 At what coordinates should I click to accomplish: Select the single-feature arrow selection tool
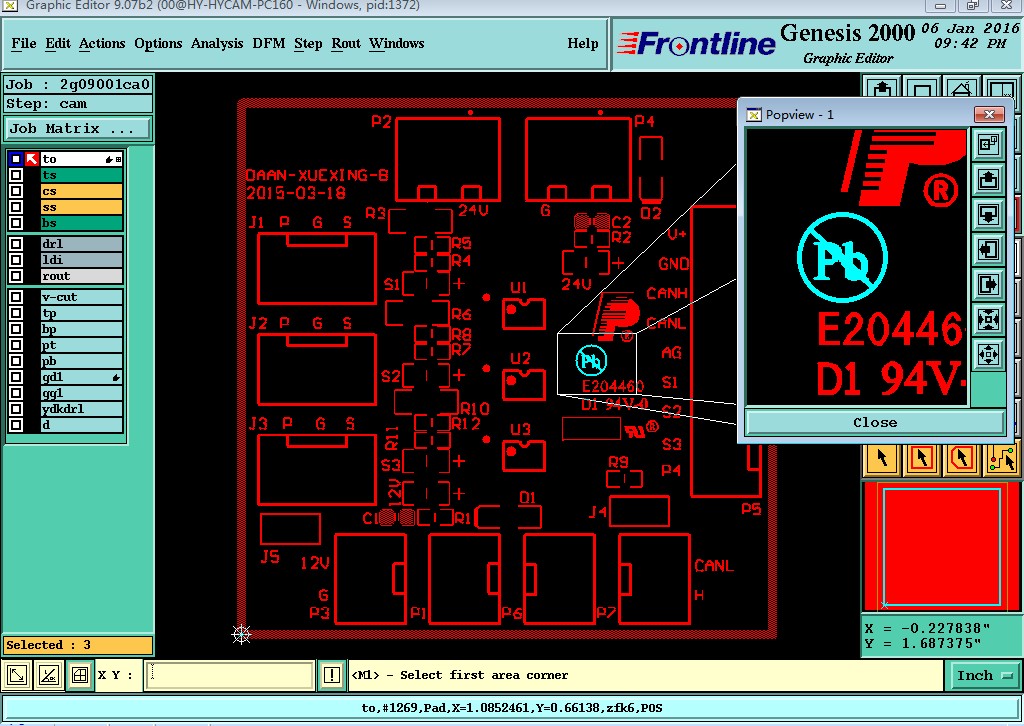(882, 459)
